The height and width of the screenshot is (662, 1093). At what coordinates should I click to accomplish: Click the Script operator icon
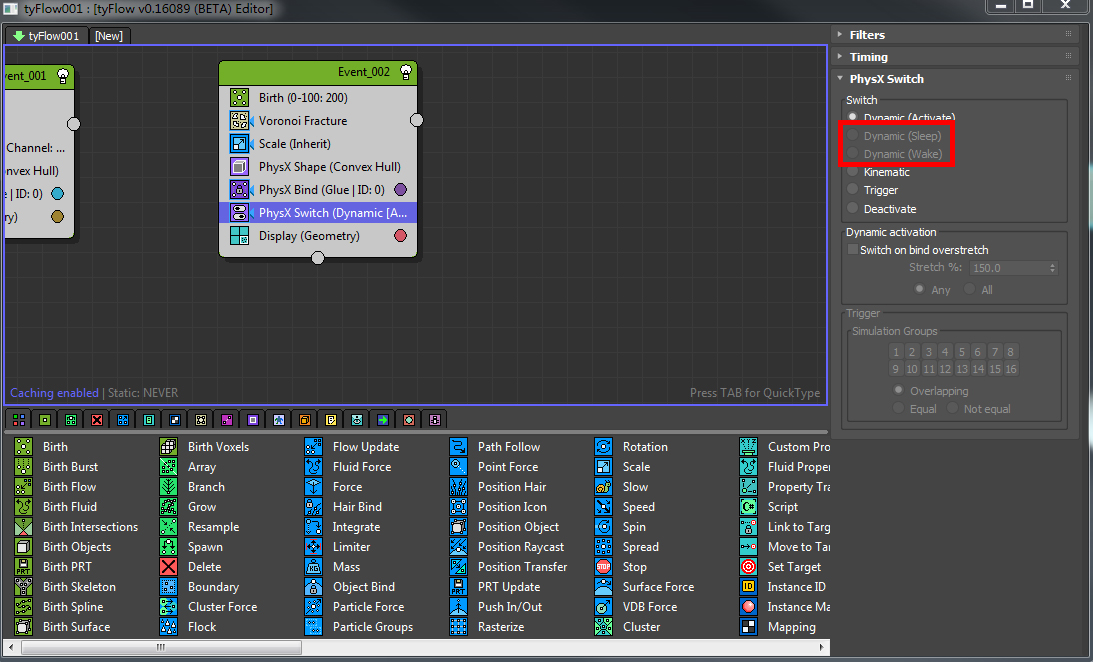(x=749, y=507)
